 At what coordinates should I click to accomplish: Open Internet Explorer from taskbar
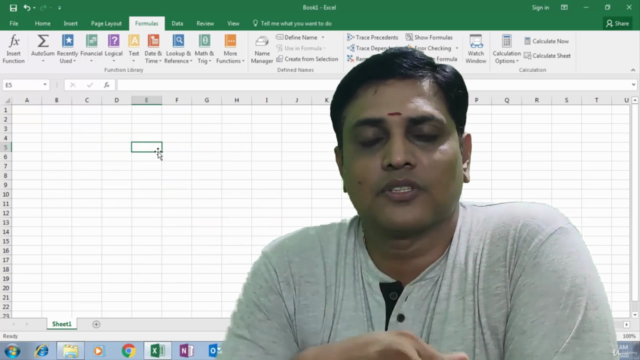41,351
